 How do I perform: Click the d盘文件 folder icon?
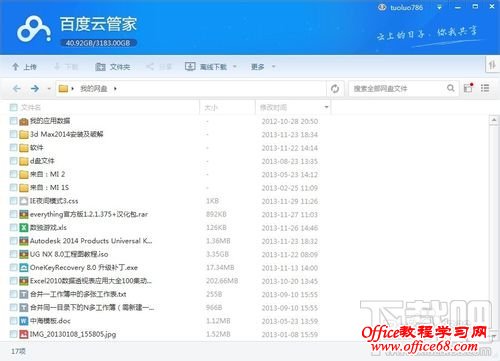24,161
